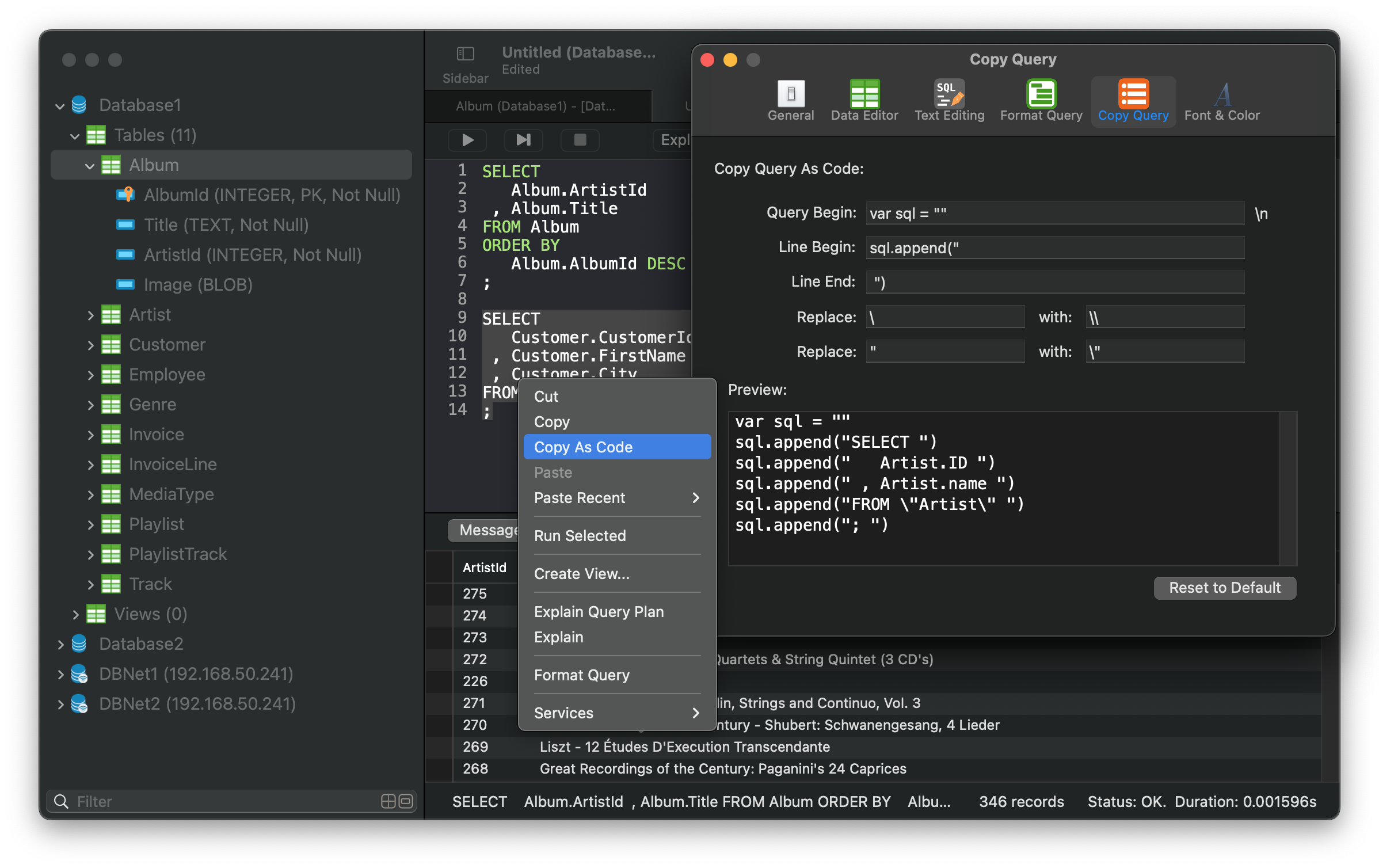The image size is (1379, 868).
Task: Expand the Database2 database node
Action: [62, 644]
